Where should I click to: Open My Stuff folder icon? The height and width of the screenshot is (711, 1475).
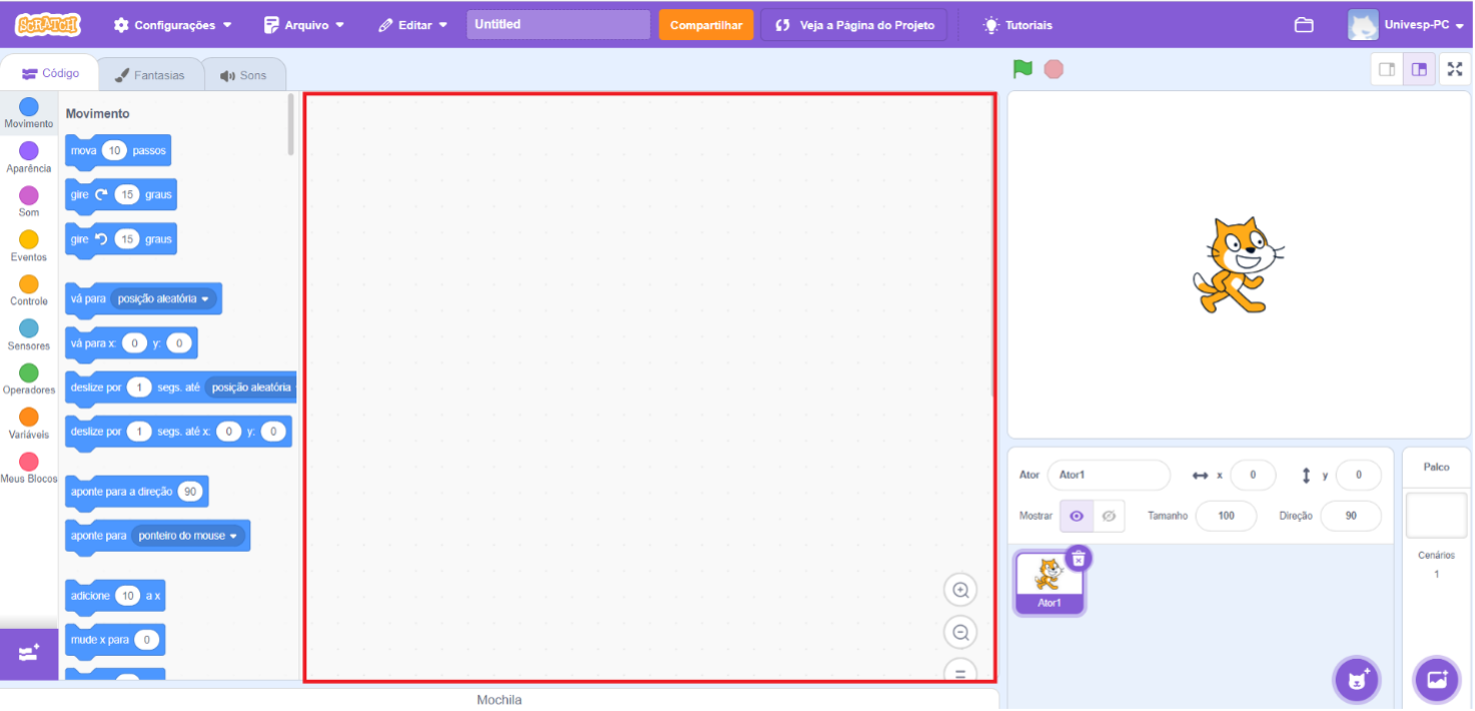1304,25
